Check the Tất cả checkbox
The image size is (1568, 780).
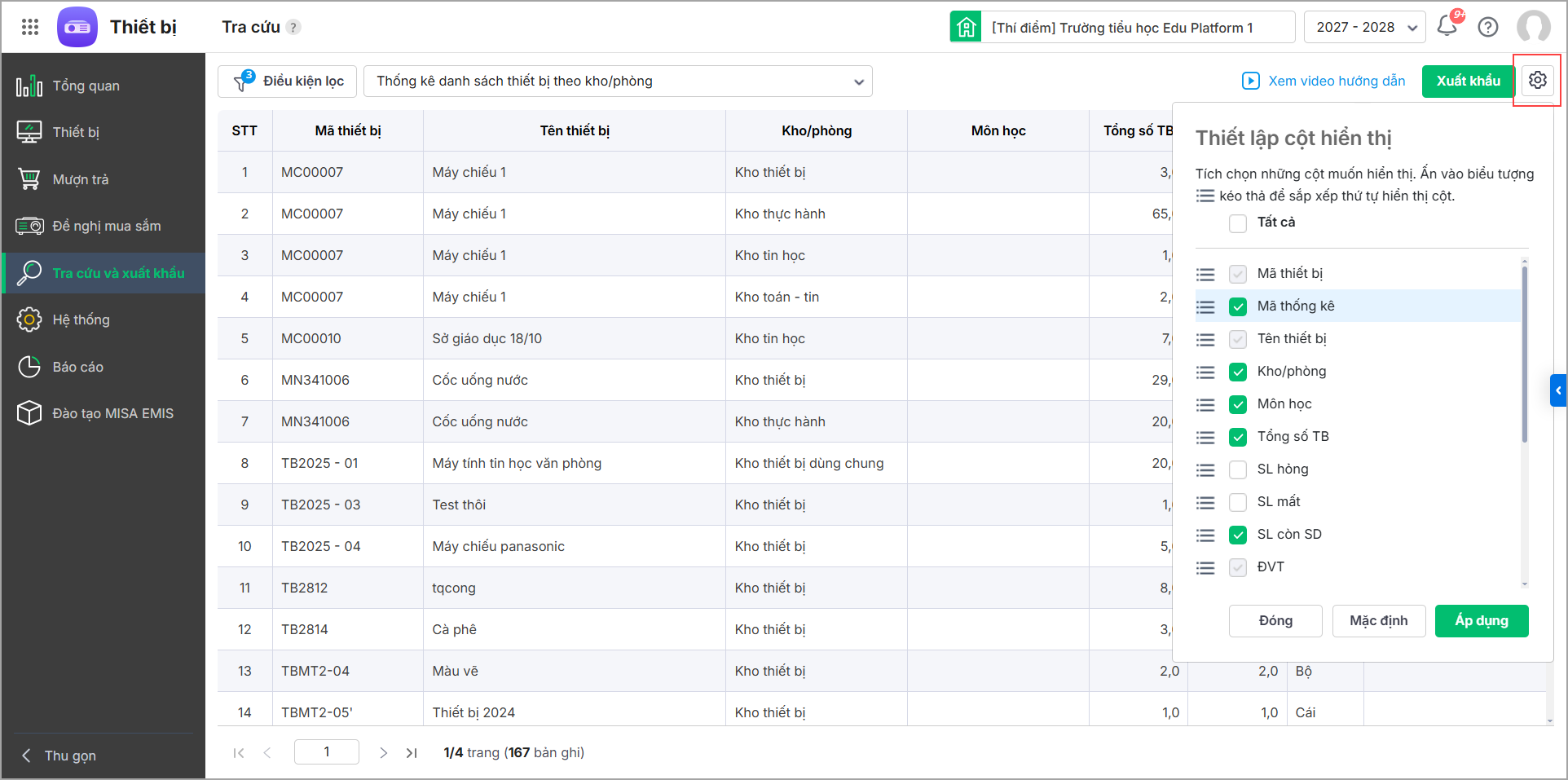[x=1238, y=223]
